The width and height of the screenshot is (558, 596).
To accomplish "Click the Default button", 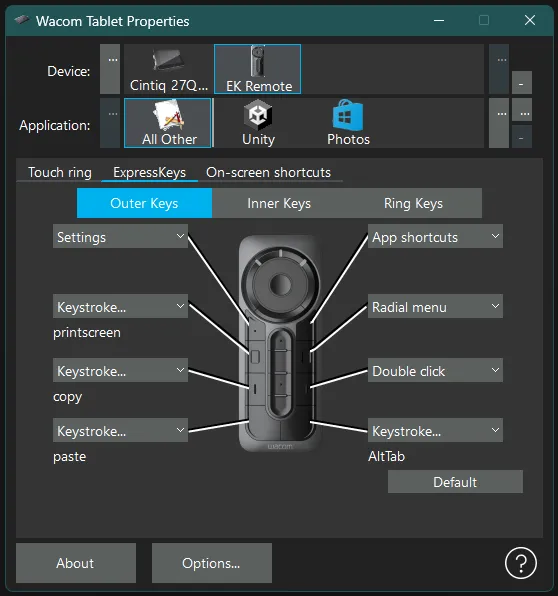I will pyautogui.click(x=455, y=482).
